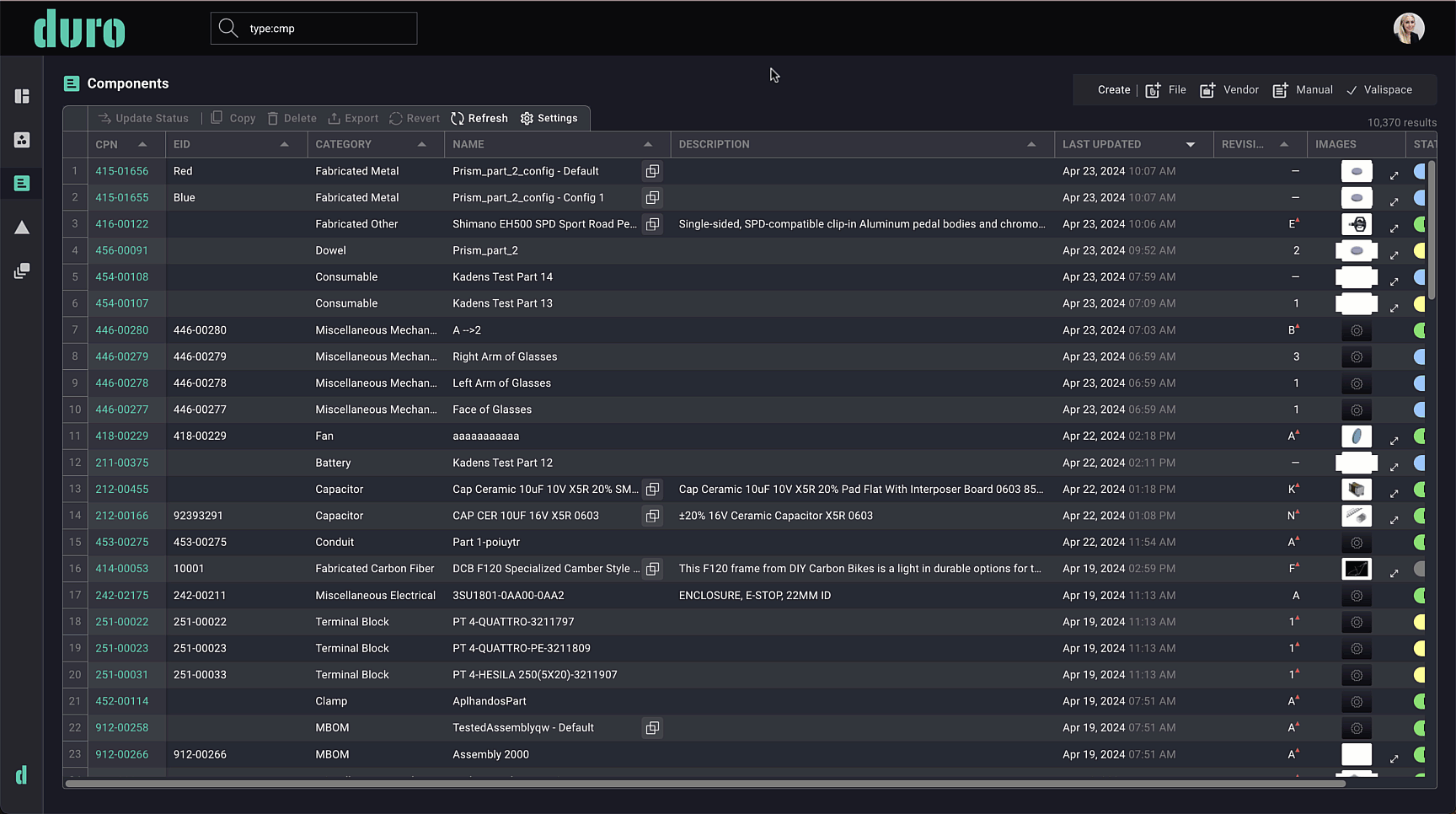Select row number 13 cell
Screen dimensions: 1456x814
(x=75, y=490)
